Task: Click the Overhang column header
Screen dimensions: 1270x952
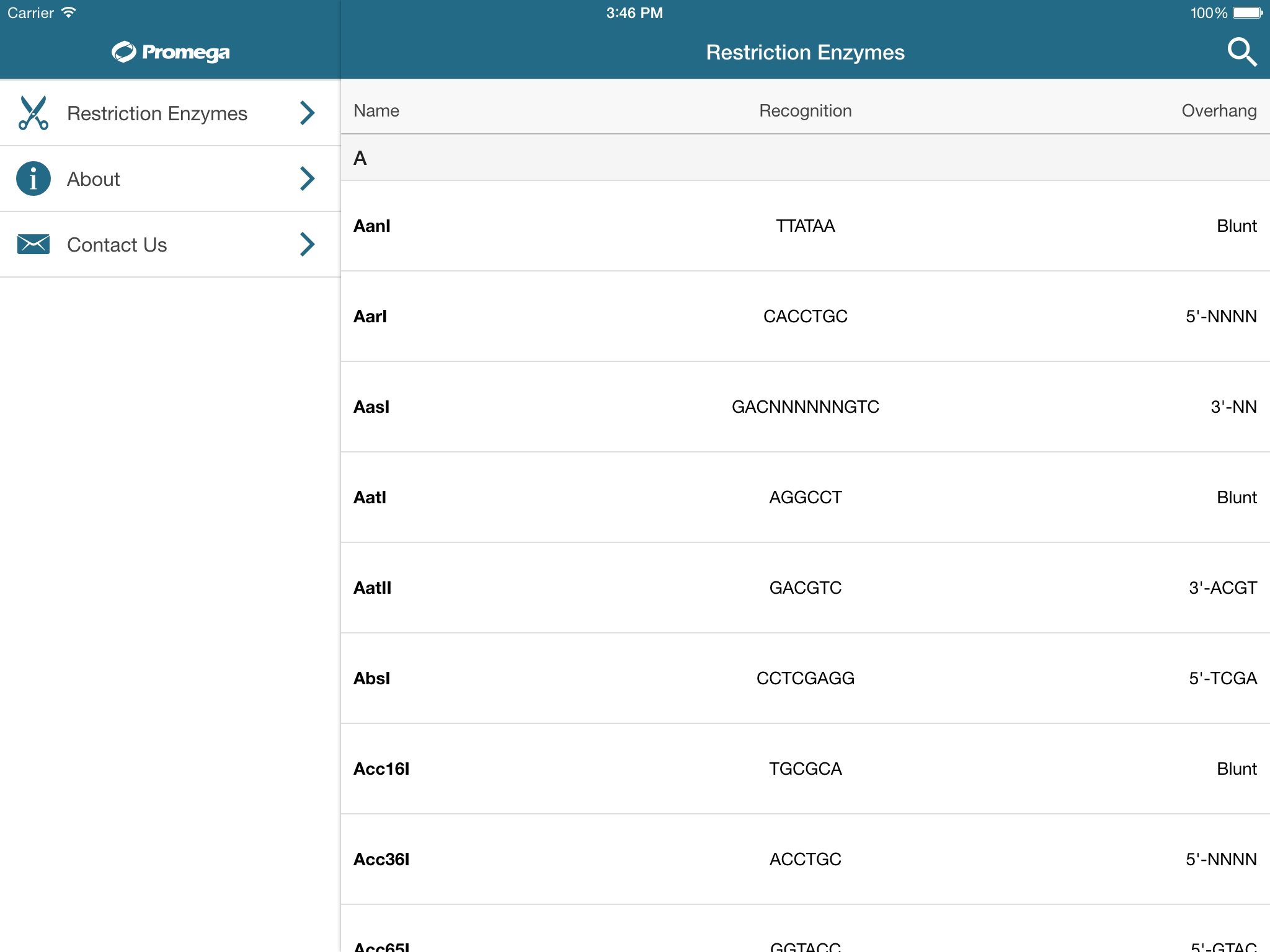Action: [1219, 110]
